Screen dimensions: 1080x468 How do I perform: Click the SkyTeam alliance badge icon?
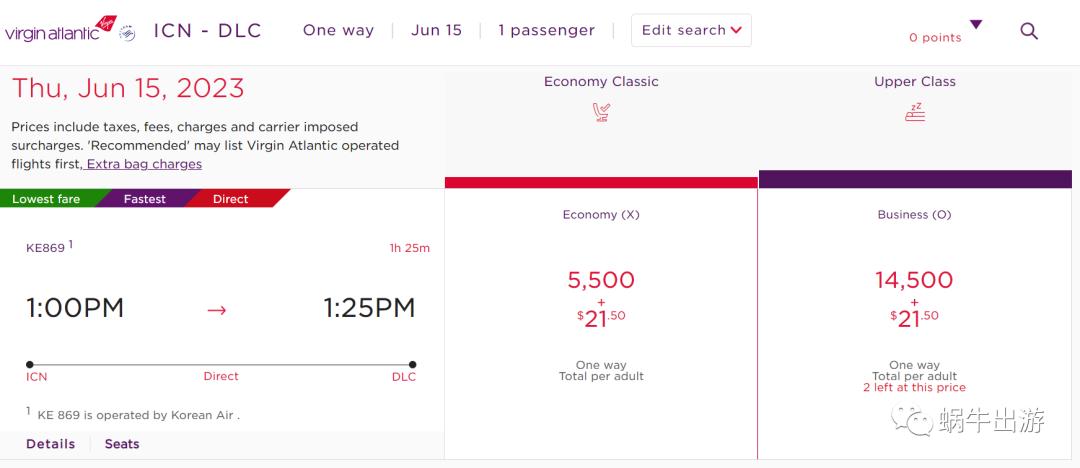click(x=127, y=33)
